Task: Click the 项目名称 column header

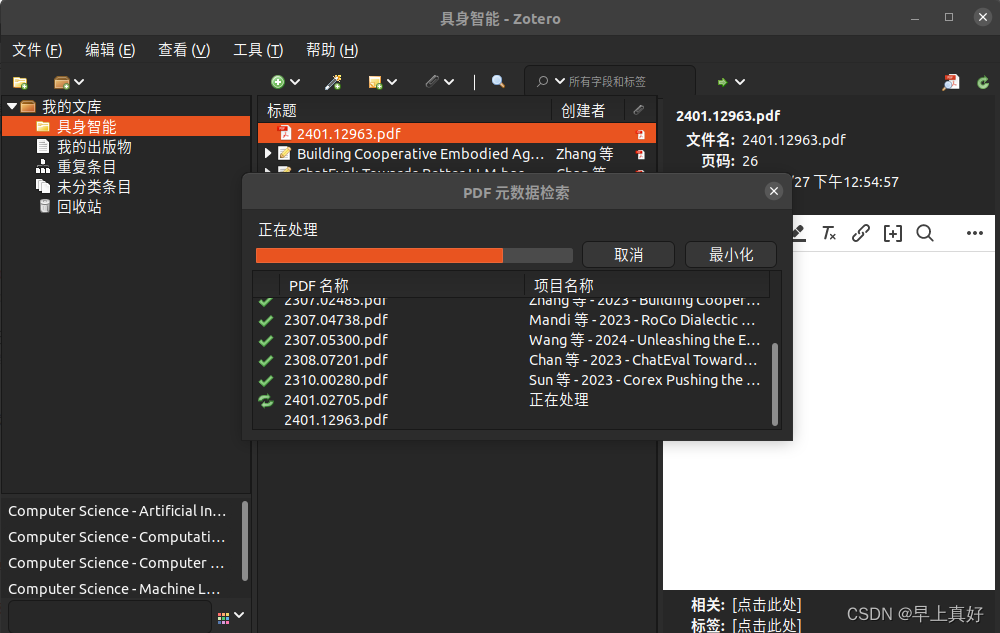Action: [647, 285]
